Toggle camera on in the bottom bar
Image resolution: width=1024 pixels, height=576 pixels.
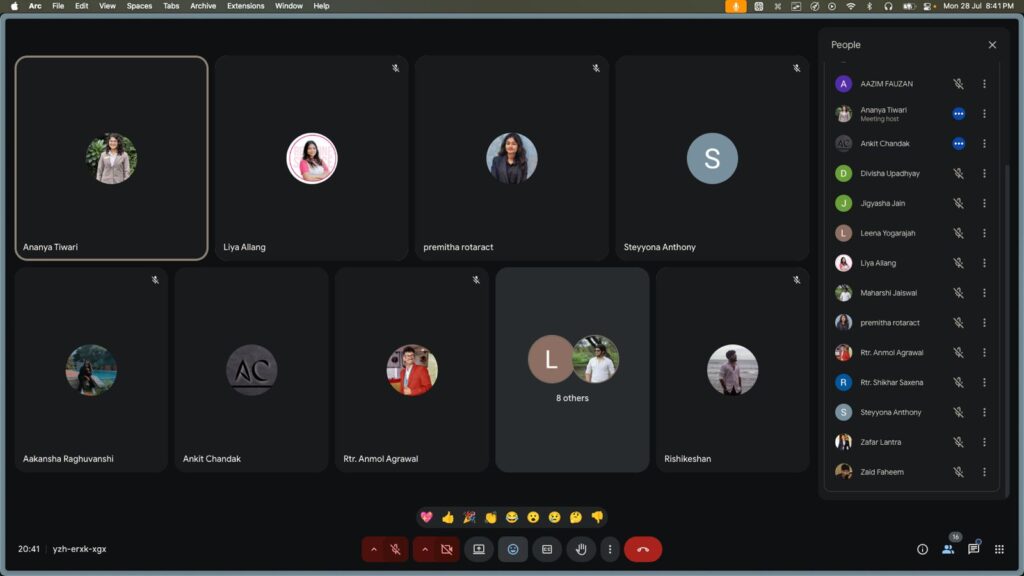[447, 549]
